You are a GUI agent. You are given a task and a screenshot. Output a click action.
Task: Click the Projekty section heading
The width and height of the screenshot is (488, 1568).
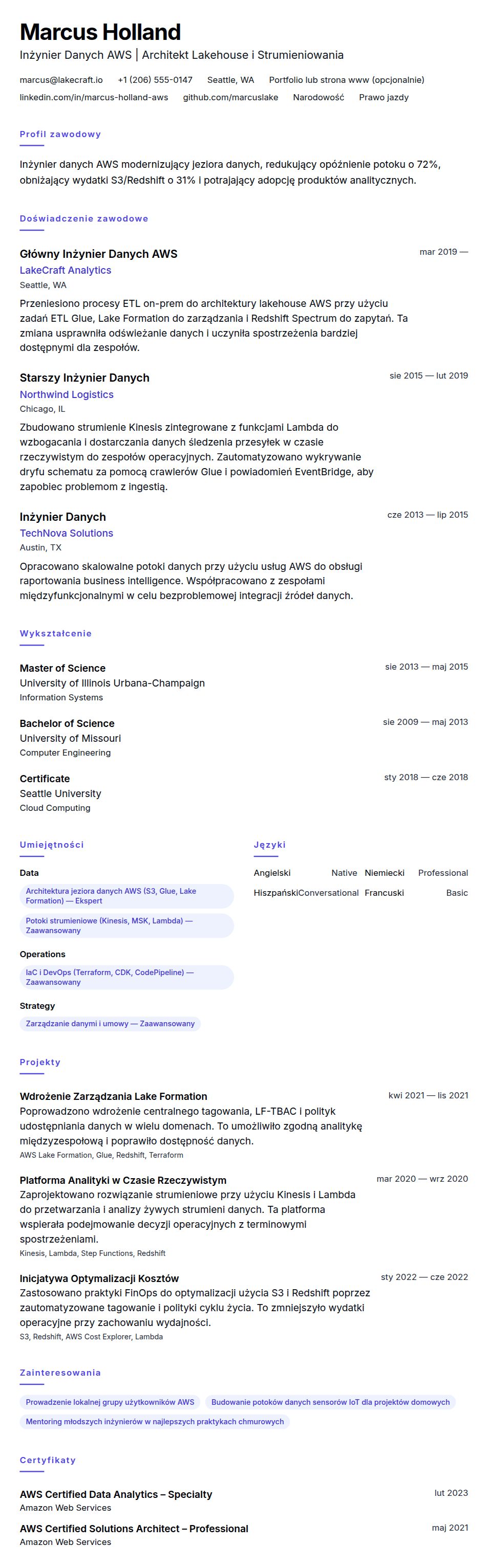(39, 1062)
